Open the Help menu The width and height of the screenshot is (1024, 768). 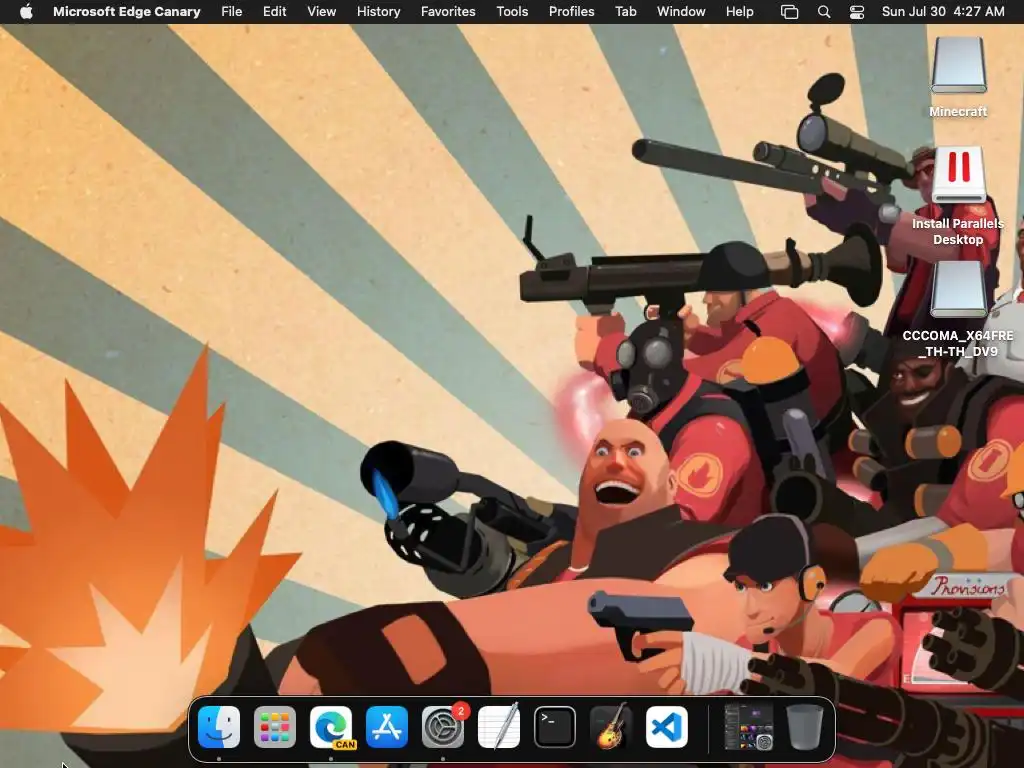[x=739, y=11]
